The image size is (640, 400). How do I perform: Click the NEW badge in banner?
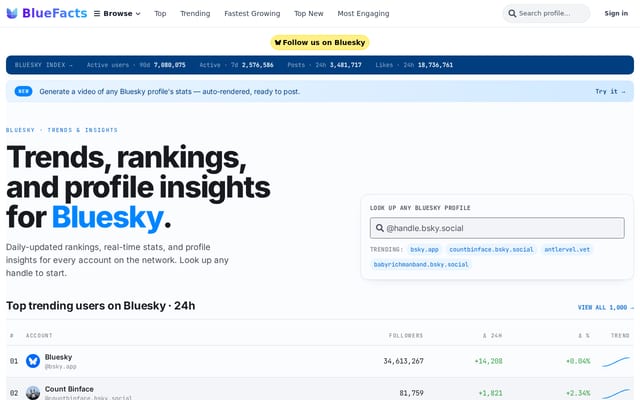pos(23,91)
